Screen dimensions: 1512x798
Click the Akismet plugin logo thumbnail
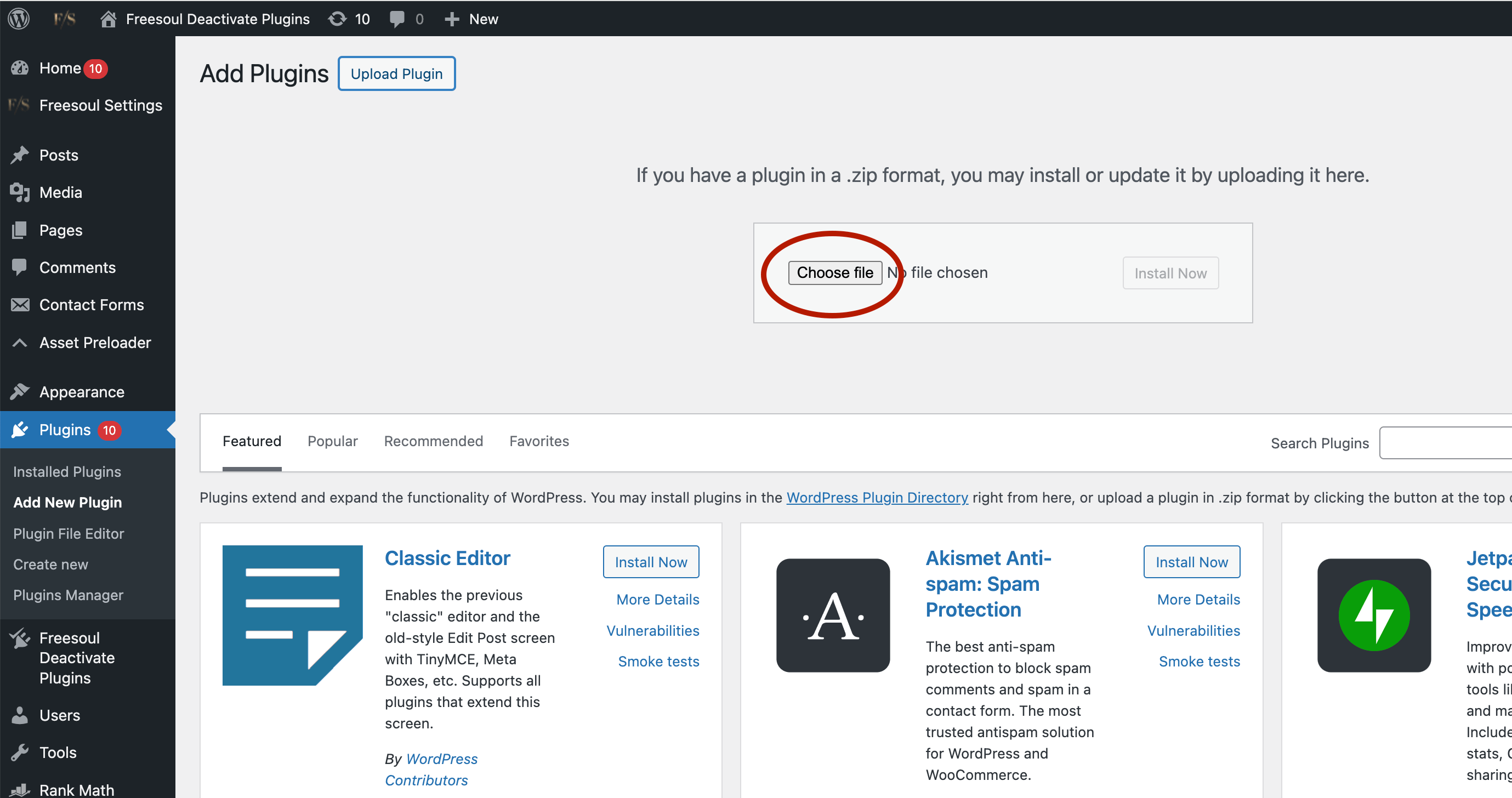point(833,615)
